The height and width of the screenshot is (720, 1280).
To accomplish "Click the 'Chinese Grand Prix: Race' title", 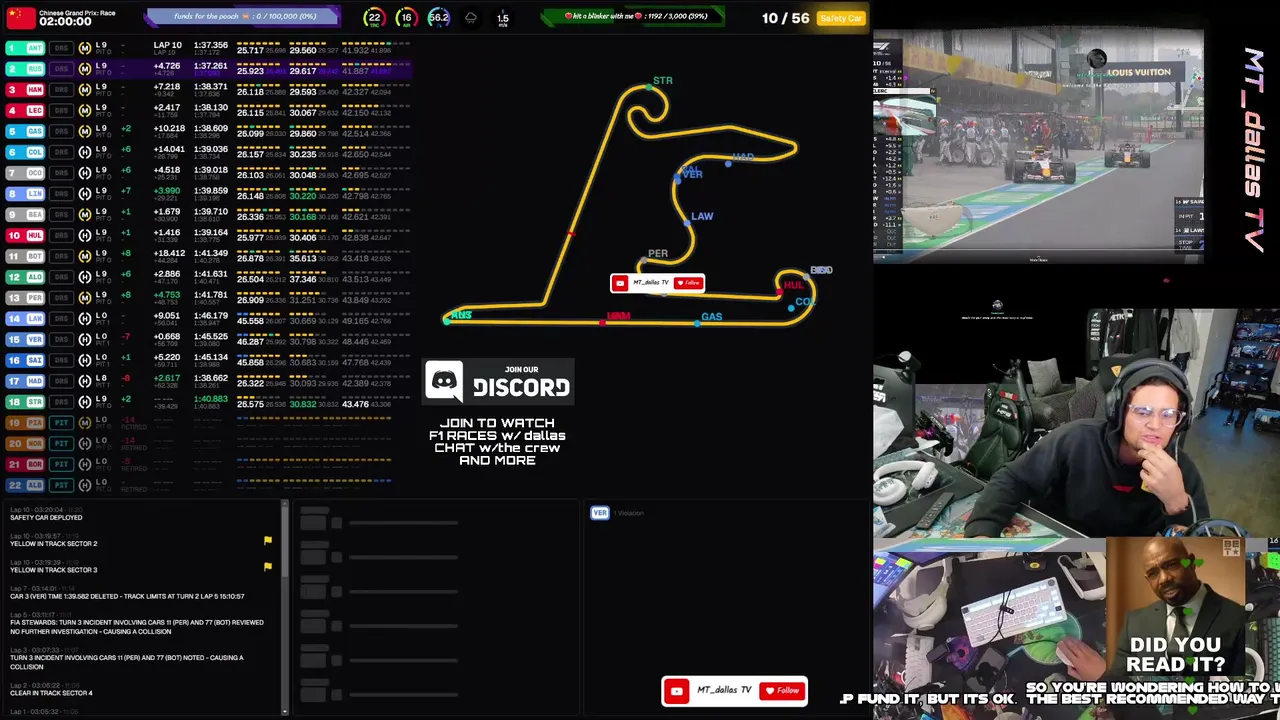I will click(79, 13).
